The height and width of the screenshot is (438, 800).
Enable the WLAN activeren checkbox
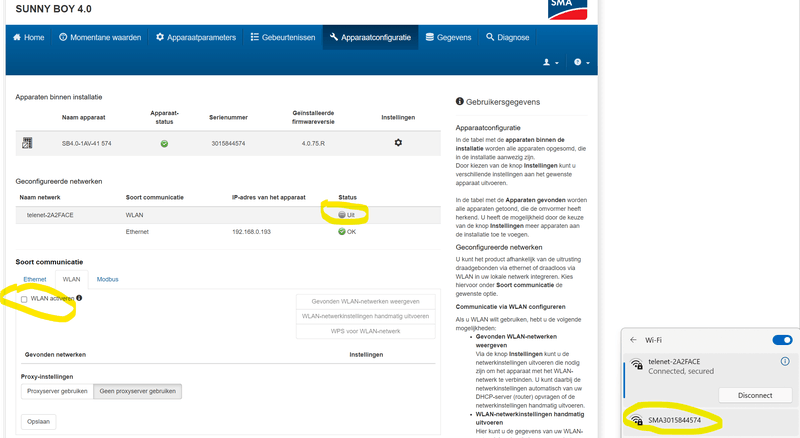pos(24,299)
